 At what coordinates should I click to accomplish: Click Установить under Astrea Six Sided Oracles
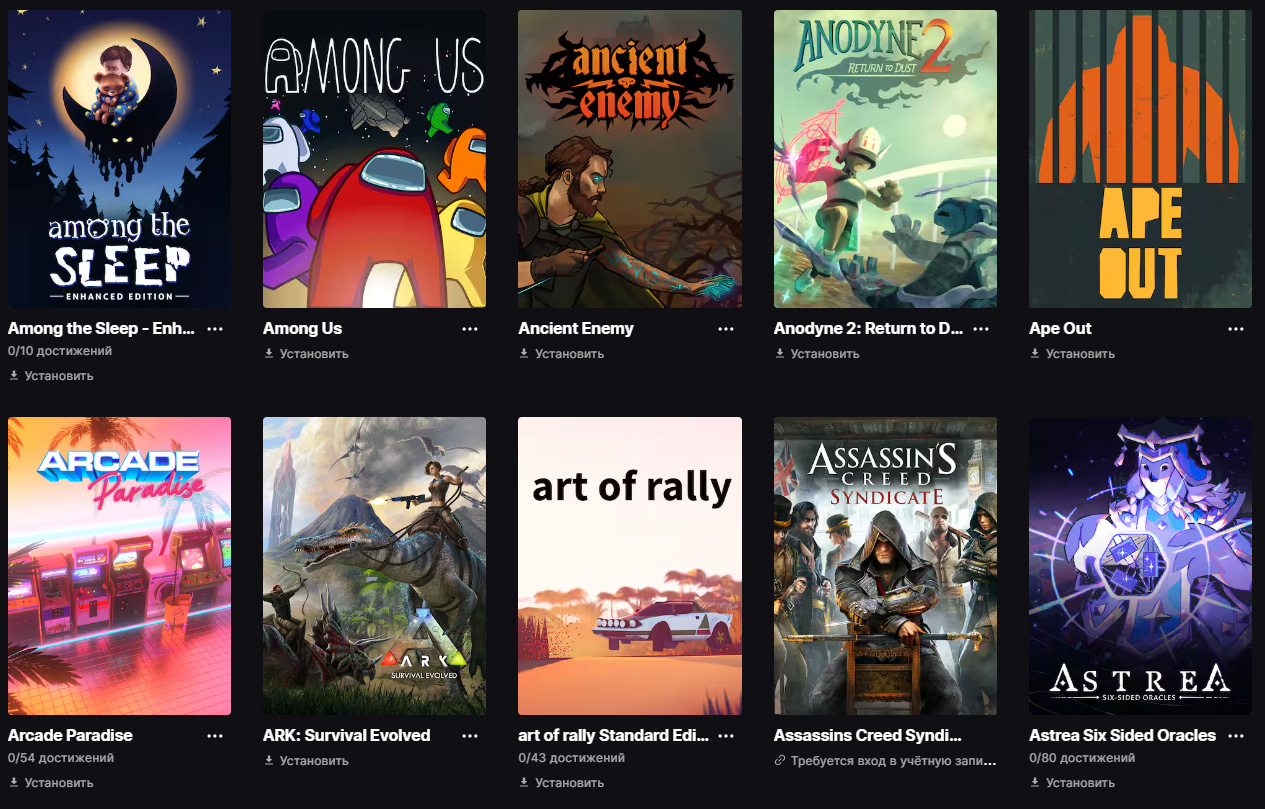click(x=1072, y=783)
